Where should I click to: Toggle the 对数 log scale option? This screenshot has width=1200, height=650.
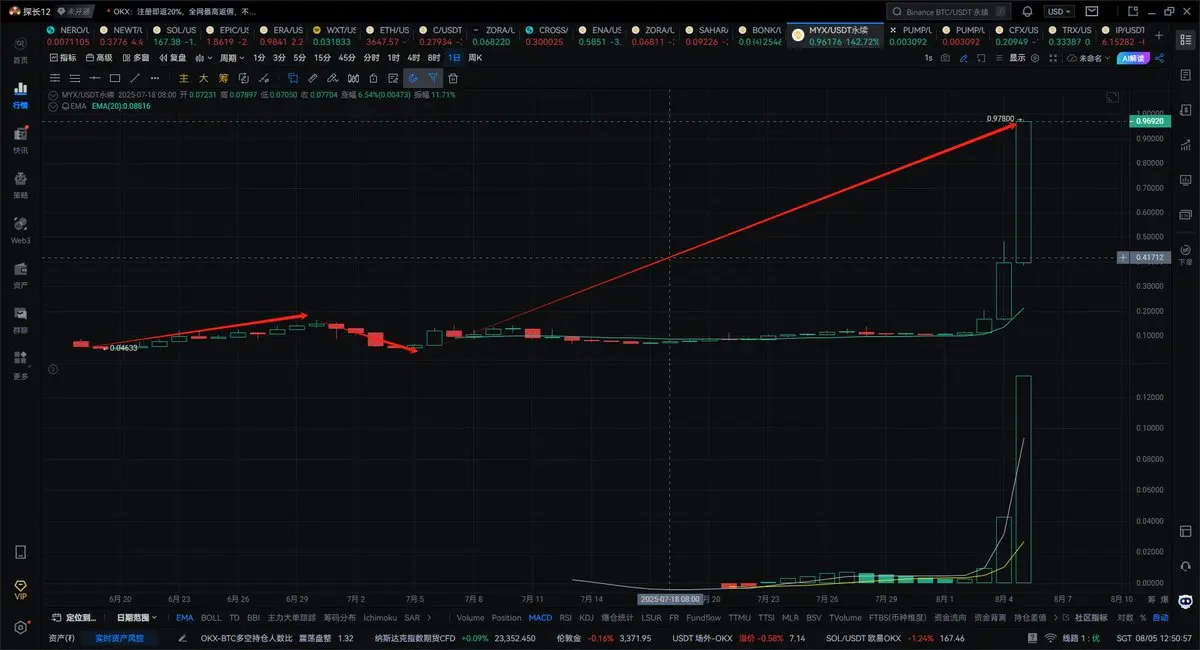[x=1125, y=617]
